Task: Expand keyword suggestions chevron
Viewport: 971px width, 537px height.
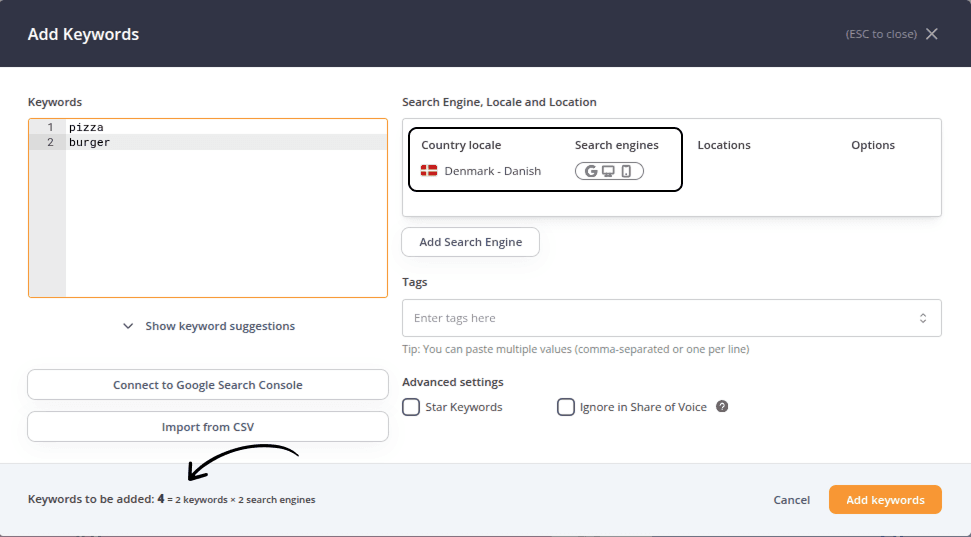Action: [x=128, y=326]
